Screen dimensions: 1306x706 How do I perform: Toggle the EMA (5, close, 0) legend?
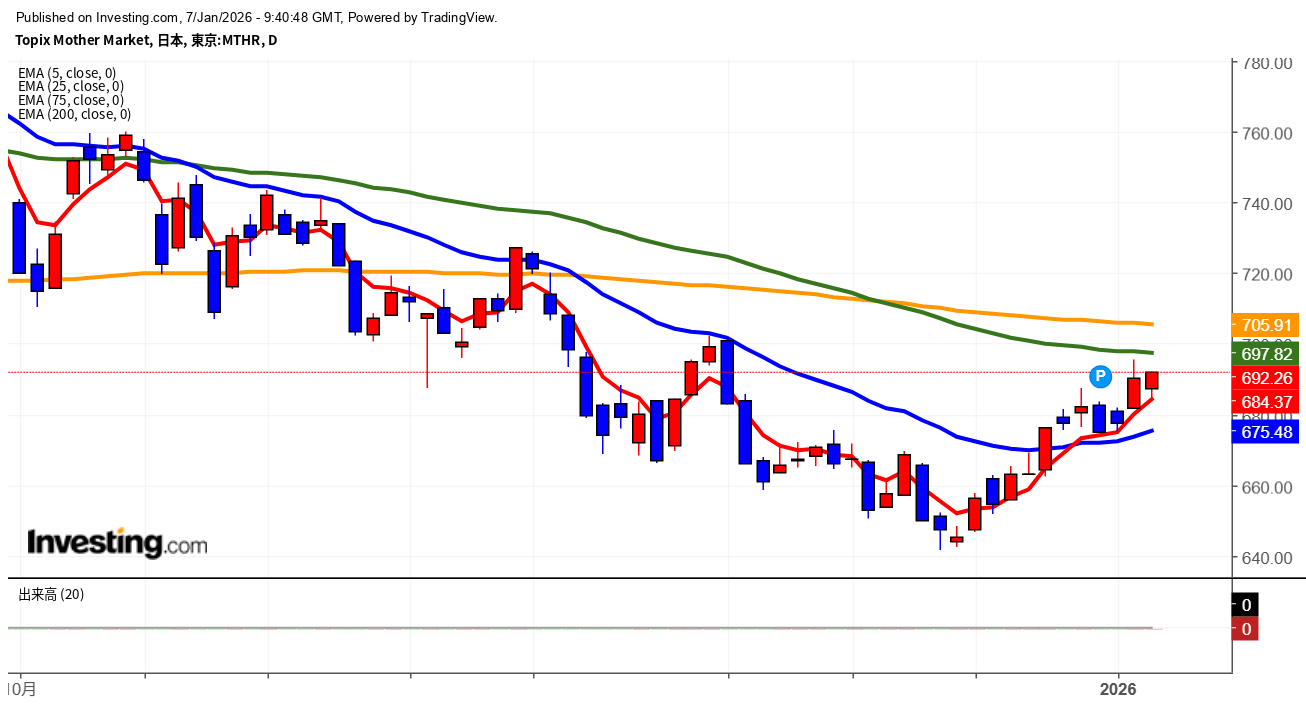point(67,72)
